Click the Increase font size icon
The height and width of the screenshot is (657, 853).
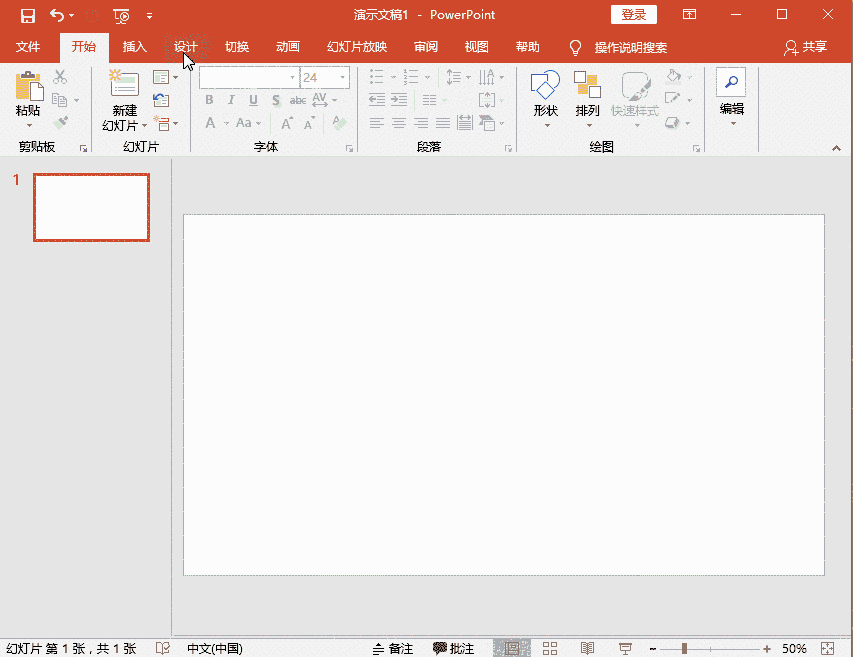pos(287,123)
